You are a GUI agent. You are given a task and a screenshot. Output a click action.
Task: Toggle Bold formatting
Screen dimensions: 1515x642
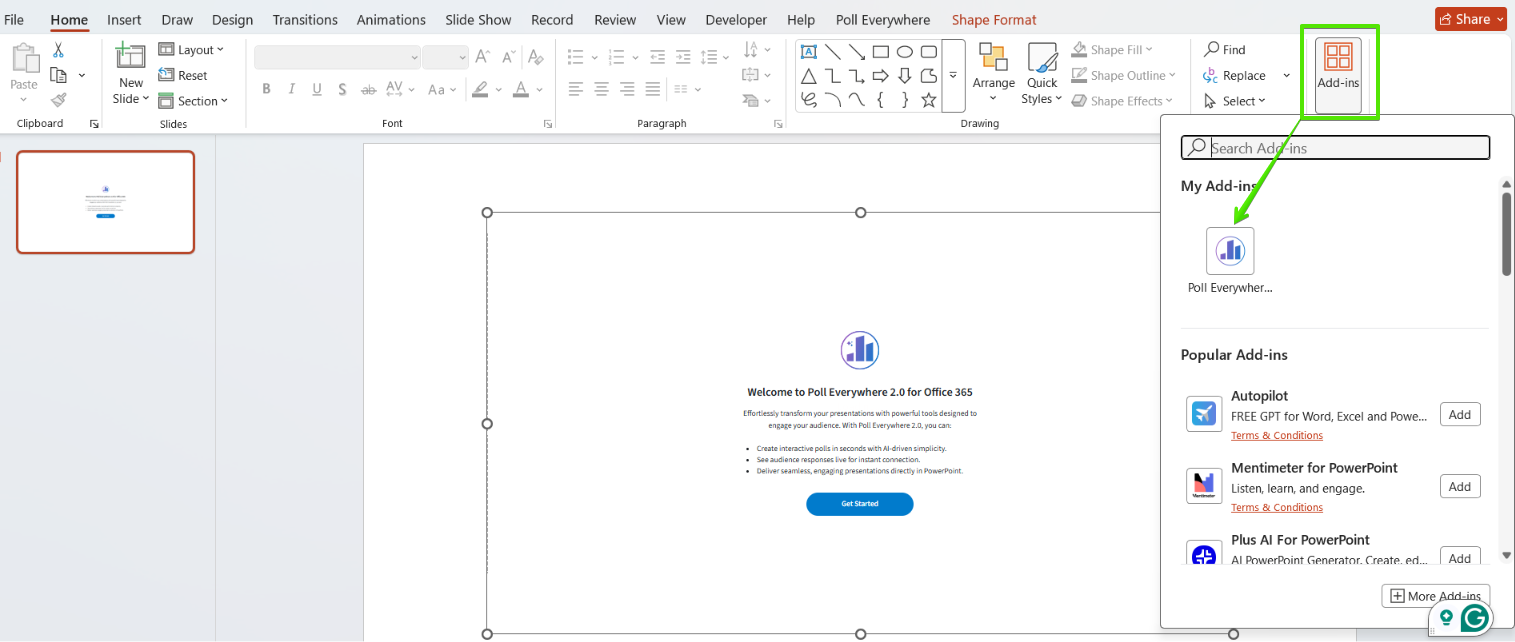[266, 89]
